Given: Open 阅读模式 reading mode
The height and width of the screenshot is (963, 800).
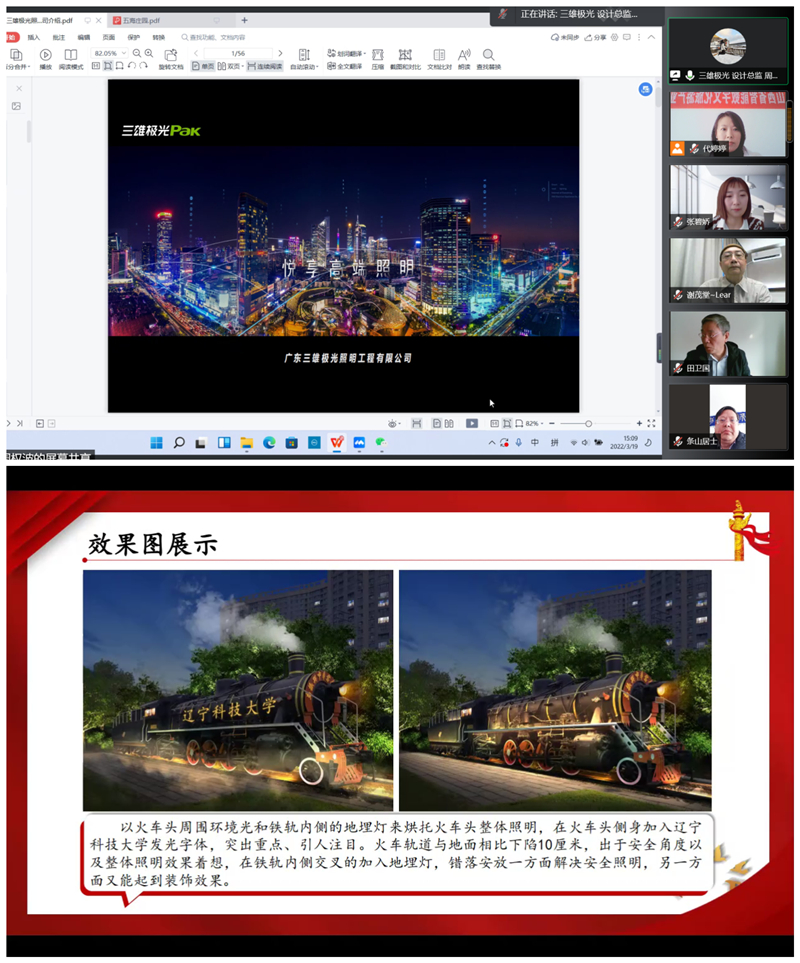Looking at the screenshot, I should (x=71, y=58).
